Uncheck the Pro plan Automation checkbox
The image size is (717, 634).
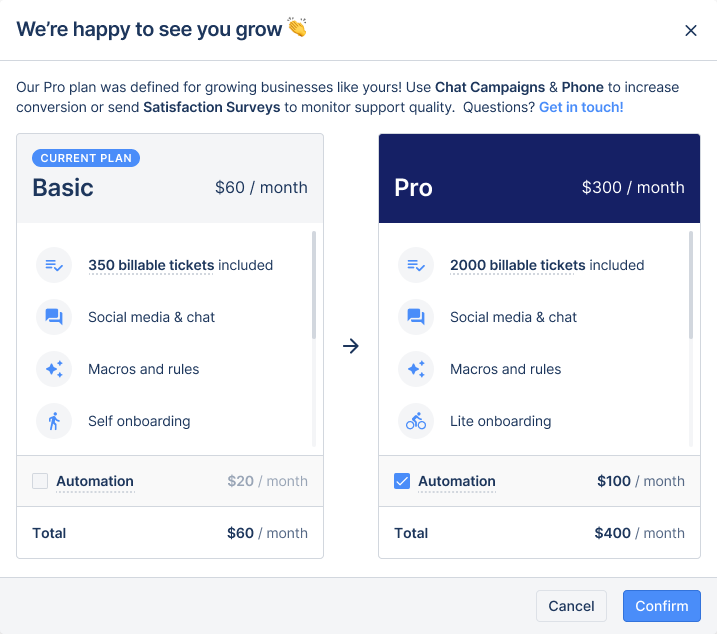[x=402, y=481]
